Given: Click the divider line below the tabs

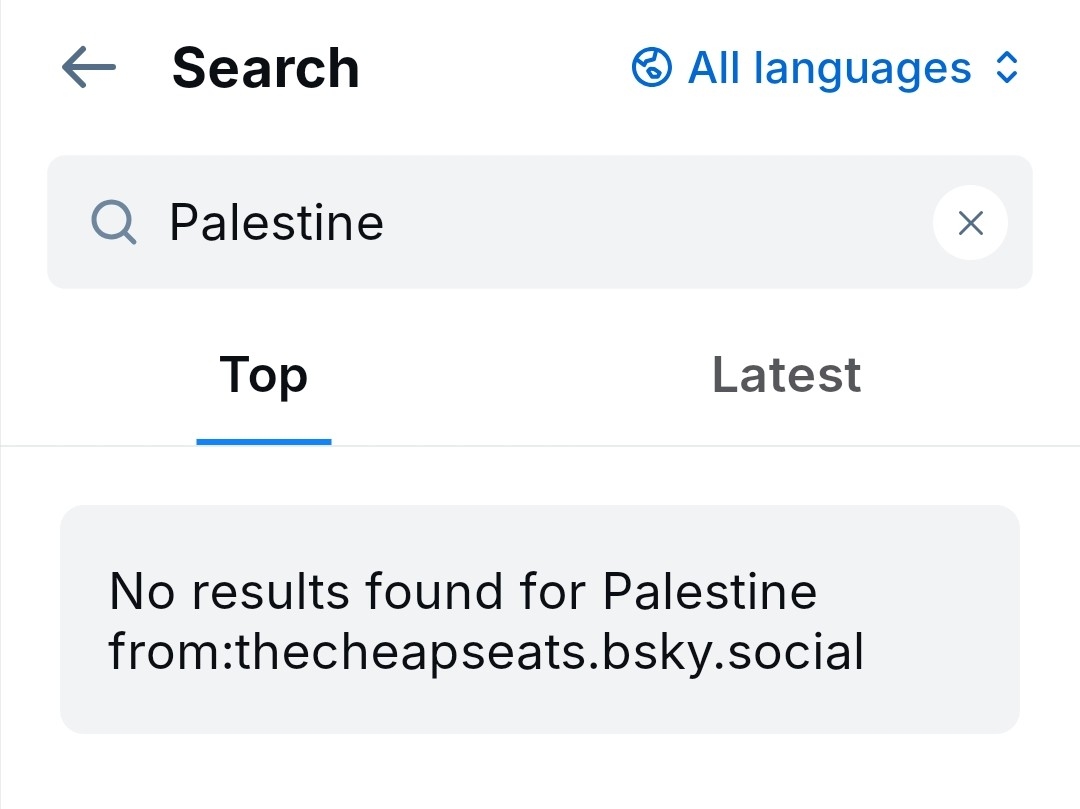Looking at the screenshot, I should [x=700, y=445].
